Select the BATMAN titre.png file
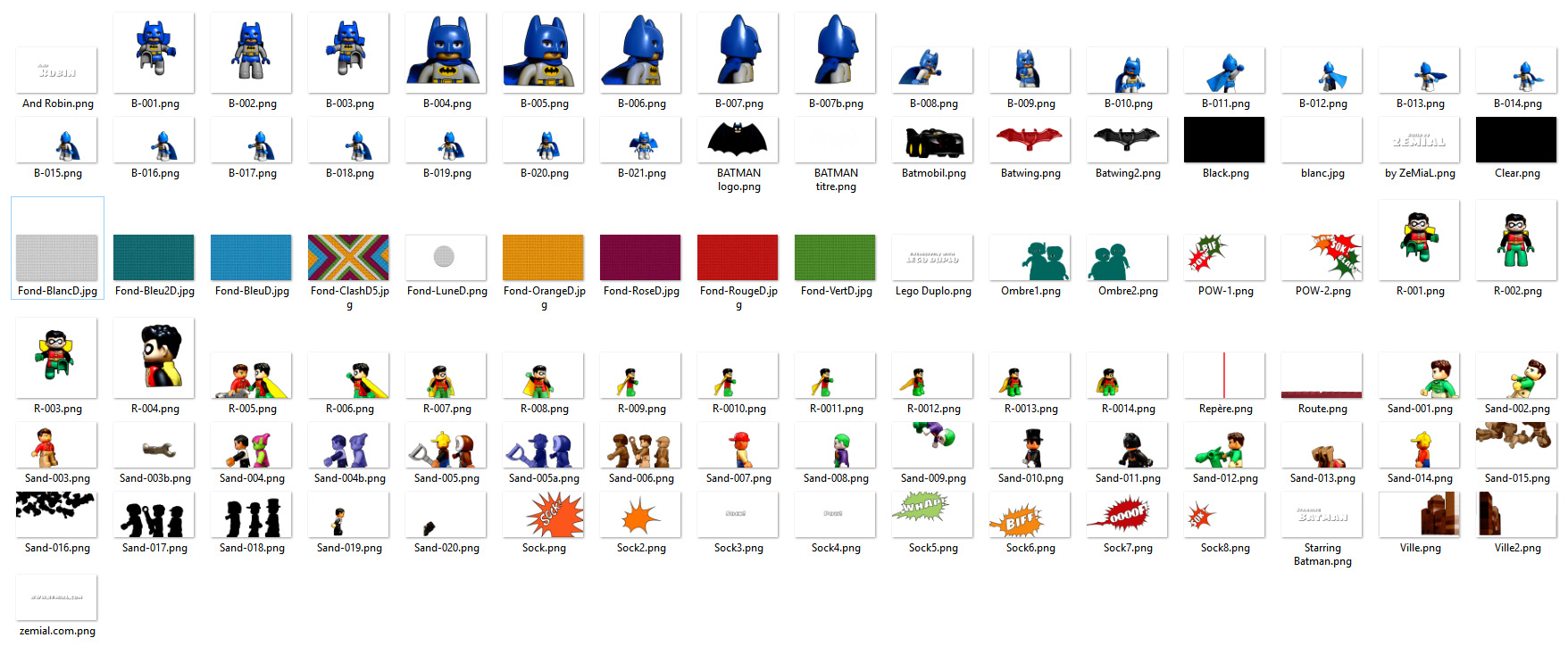 pos(836,140)
